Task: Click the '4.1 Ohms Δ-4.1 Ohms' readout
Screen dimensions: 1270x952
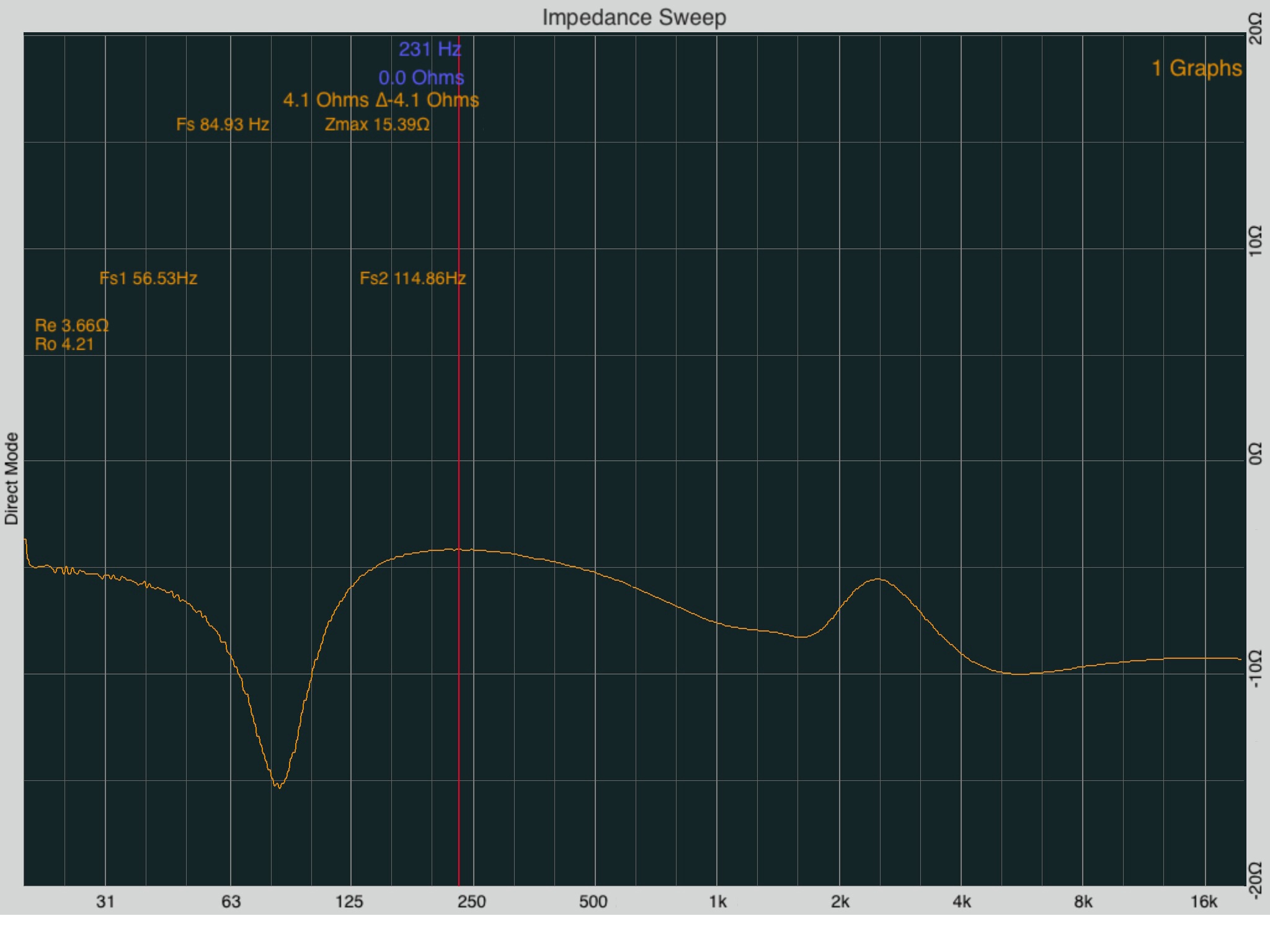Action: click(x=381, y=100)
